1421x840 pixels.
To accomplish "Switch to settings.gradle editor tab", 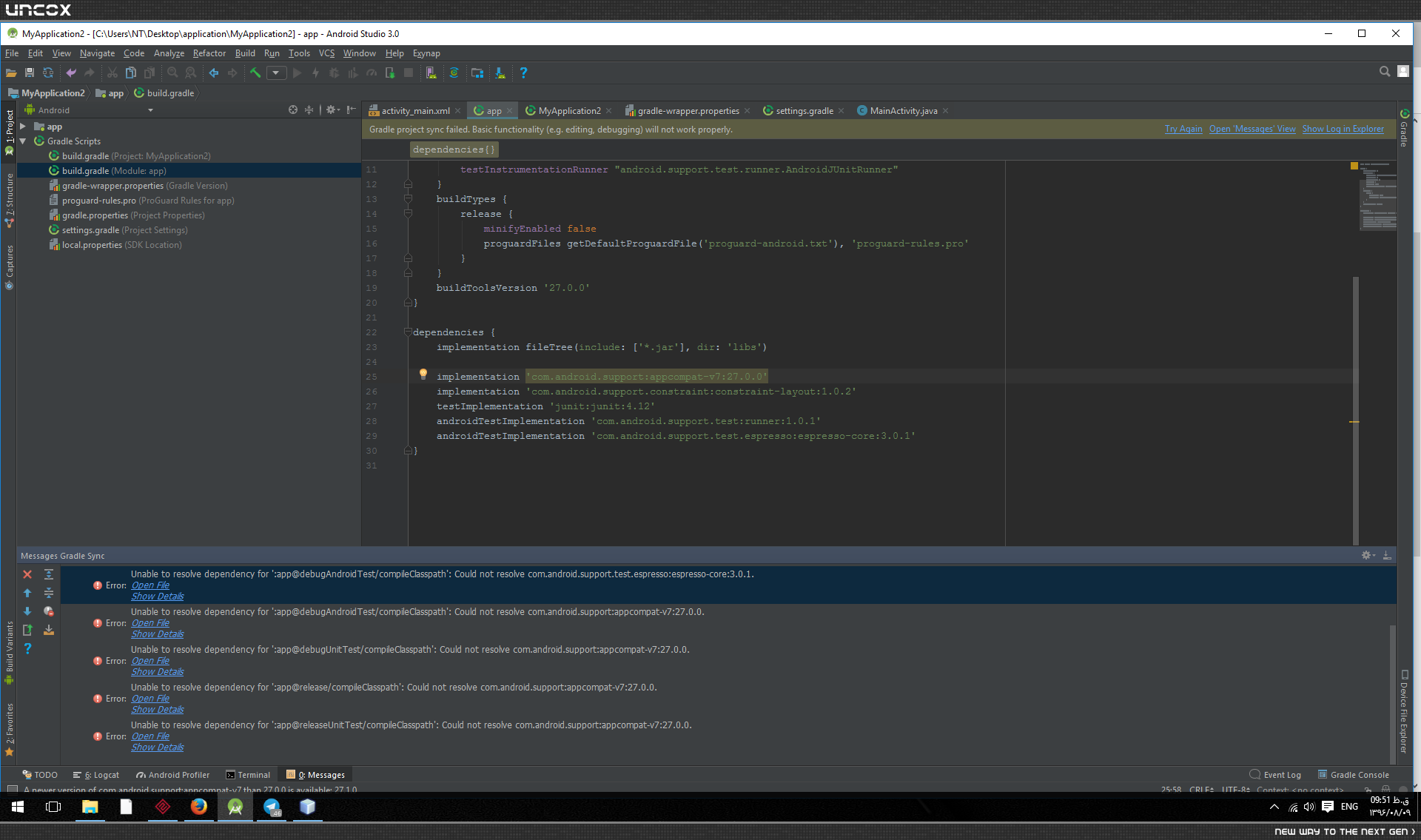I will pyautogui.click(x=804, y=111).
